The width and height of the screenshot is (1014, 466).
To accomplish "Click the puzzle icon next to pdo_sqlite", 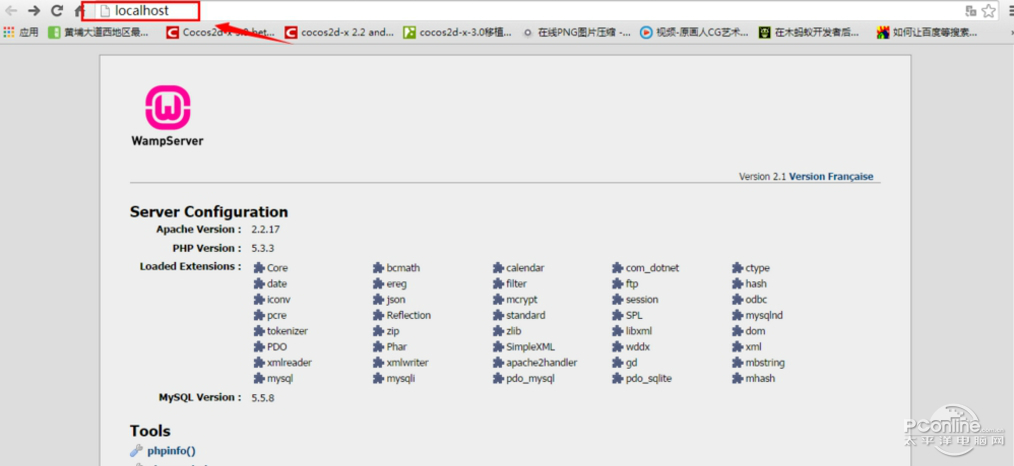I will pyautogui.click(x=618, y=379).
